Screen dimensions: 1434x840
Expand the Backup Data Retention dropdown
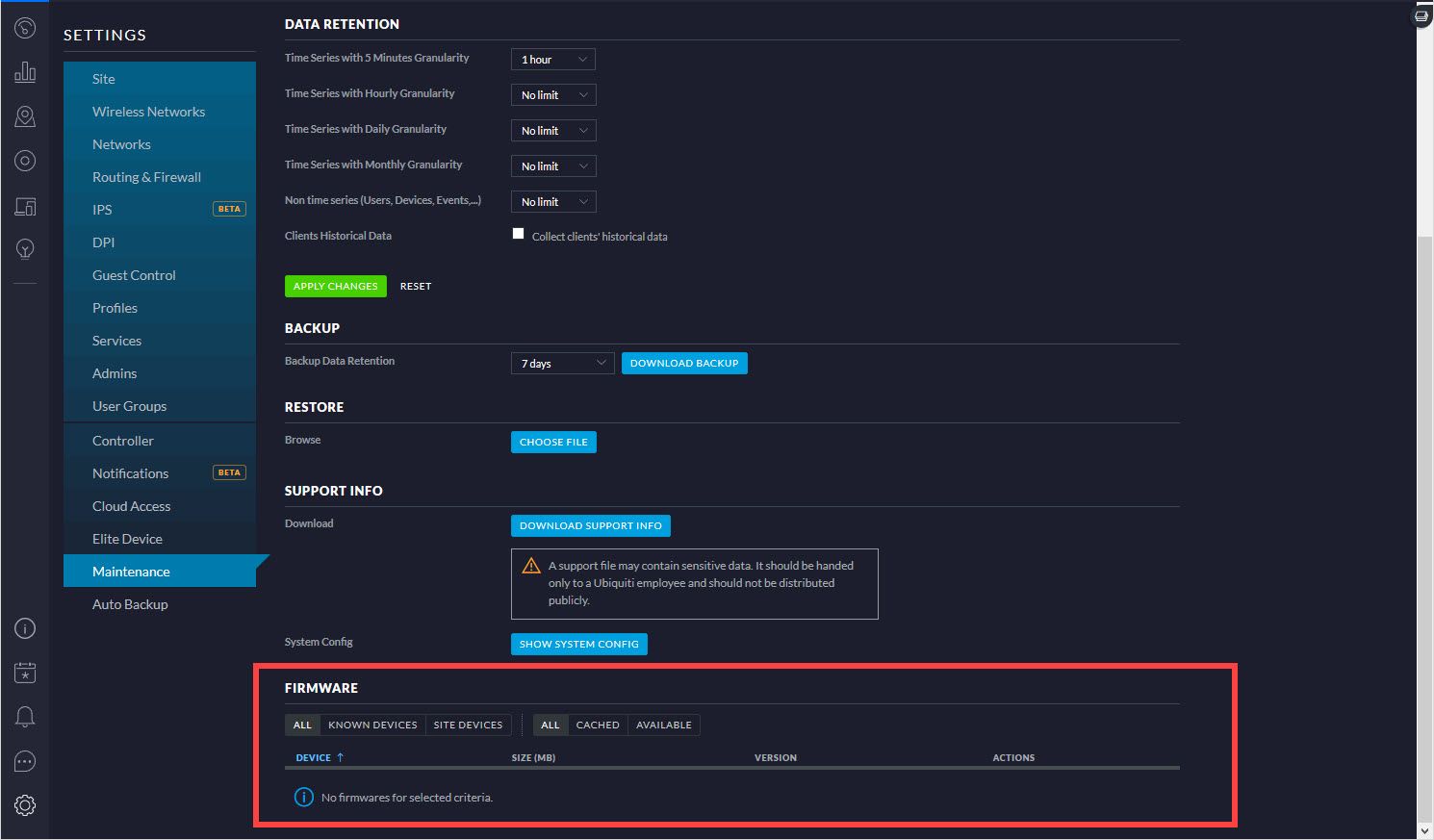pos(562,364)
